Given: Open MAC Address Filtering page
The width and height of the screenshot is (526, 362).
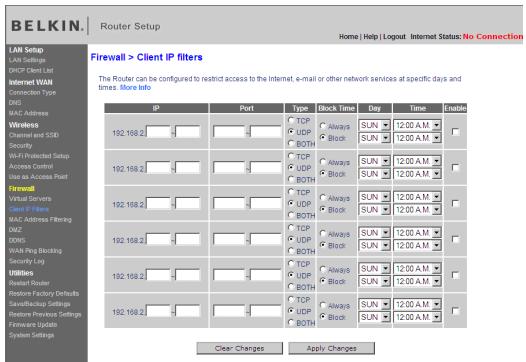Looking at the screenshot, I should [40, 219].
